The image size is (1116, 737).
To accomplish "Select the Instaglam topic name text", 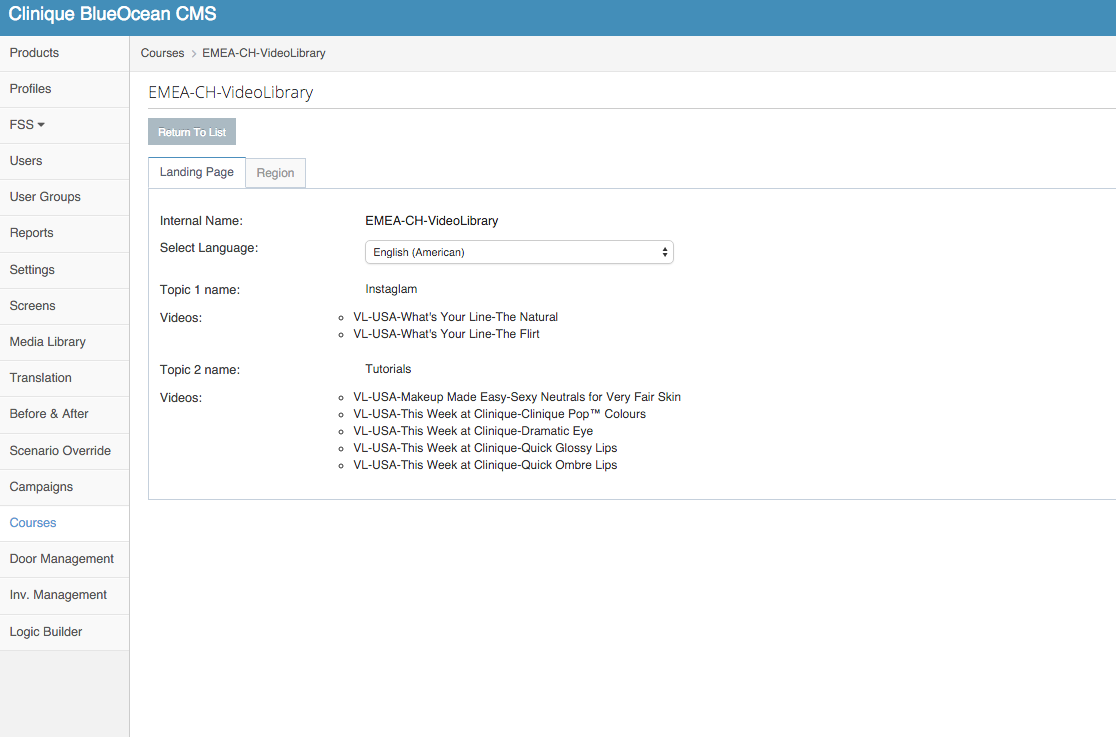I will (x=391, y=289).
